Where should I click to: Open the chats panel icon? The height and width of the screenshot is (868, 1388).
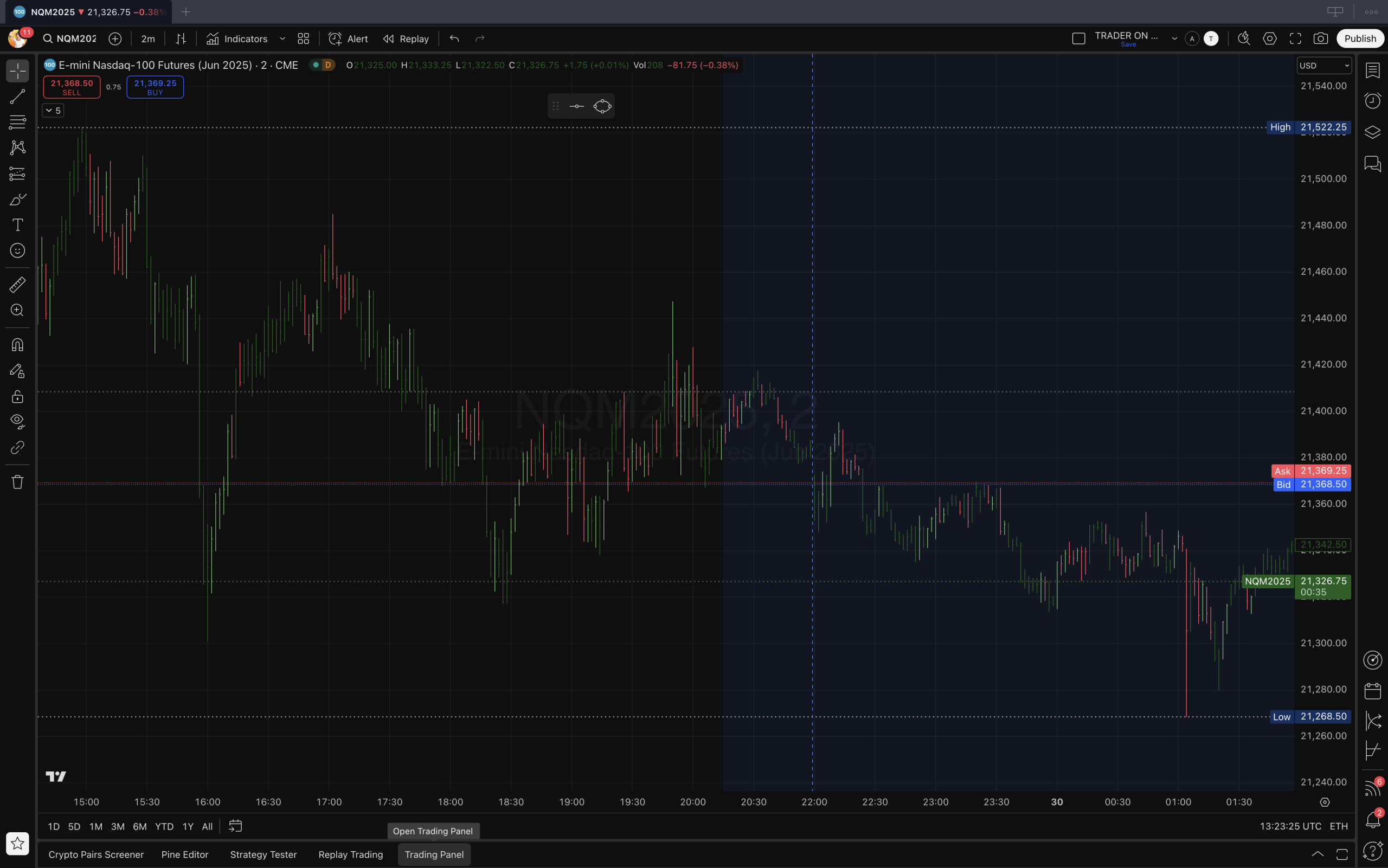1372,164
